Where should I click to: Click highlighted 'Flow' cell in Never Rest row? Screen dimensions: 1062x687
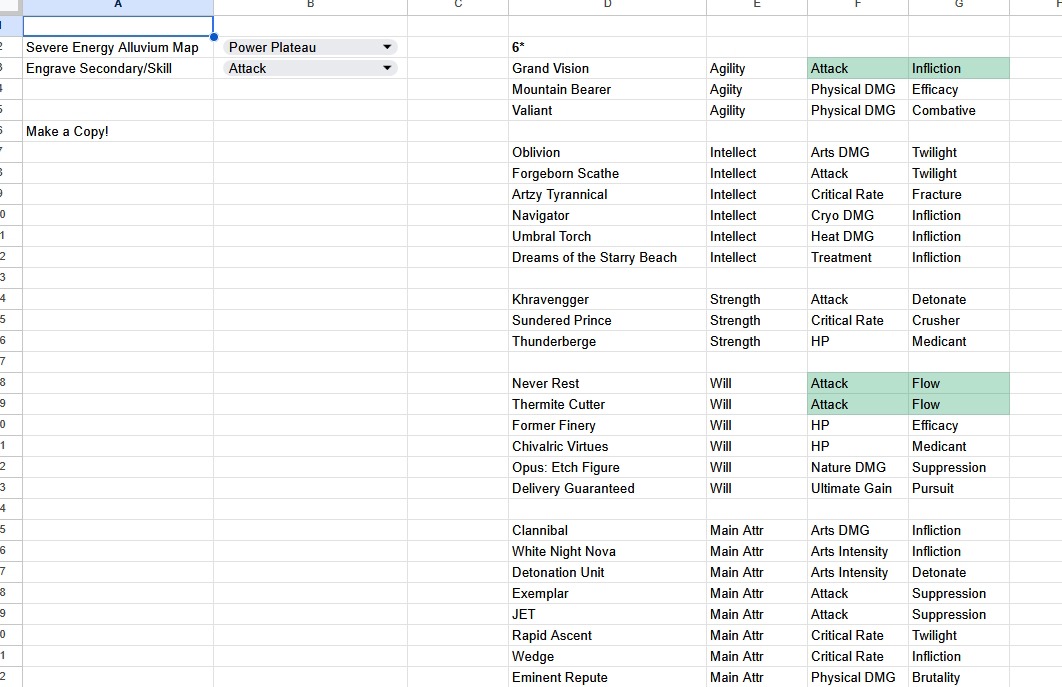(959, 383)
